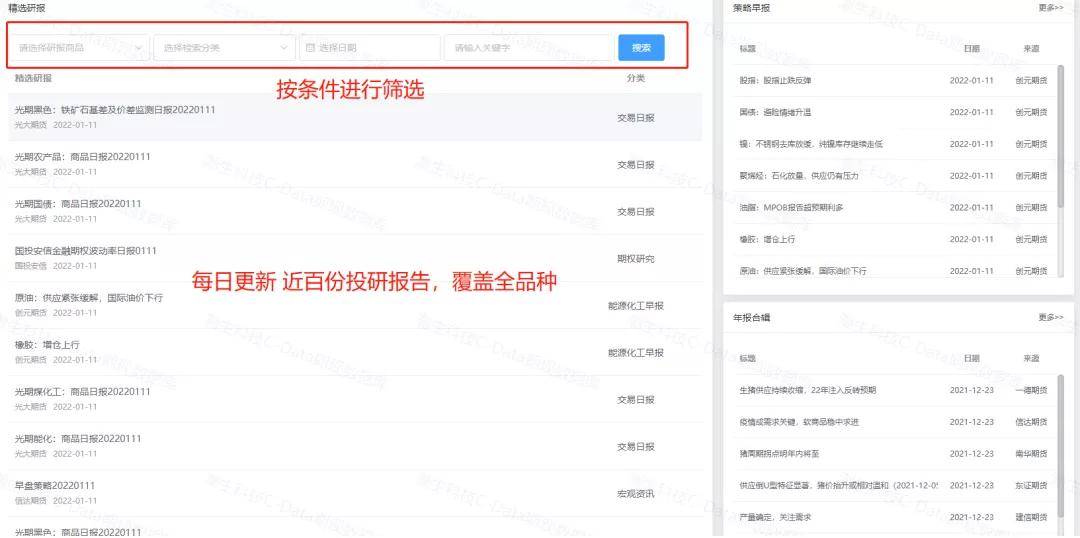Open 镍：不锈钢去库放缓 report in 策略早报
Image resolution: width=1080 pixels, height=538 pixels.
click(811, 144)
